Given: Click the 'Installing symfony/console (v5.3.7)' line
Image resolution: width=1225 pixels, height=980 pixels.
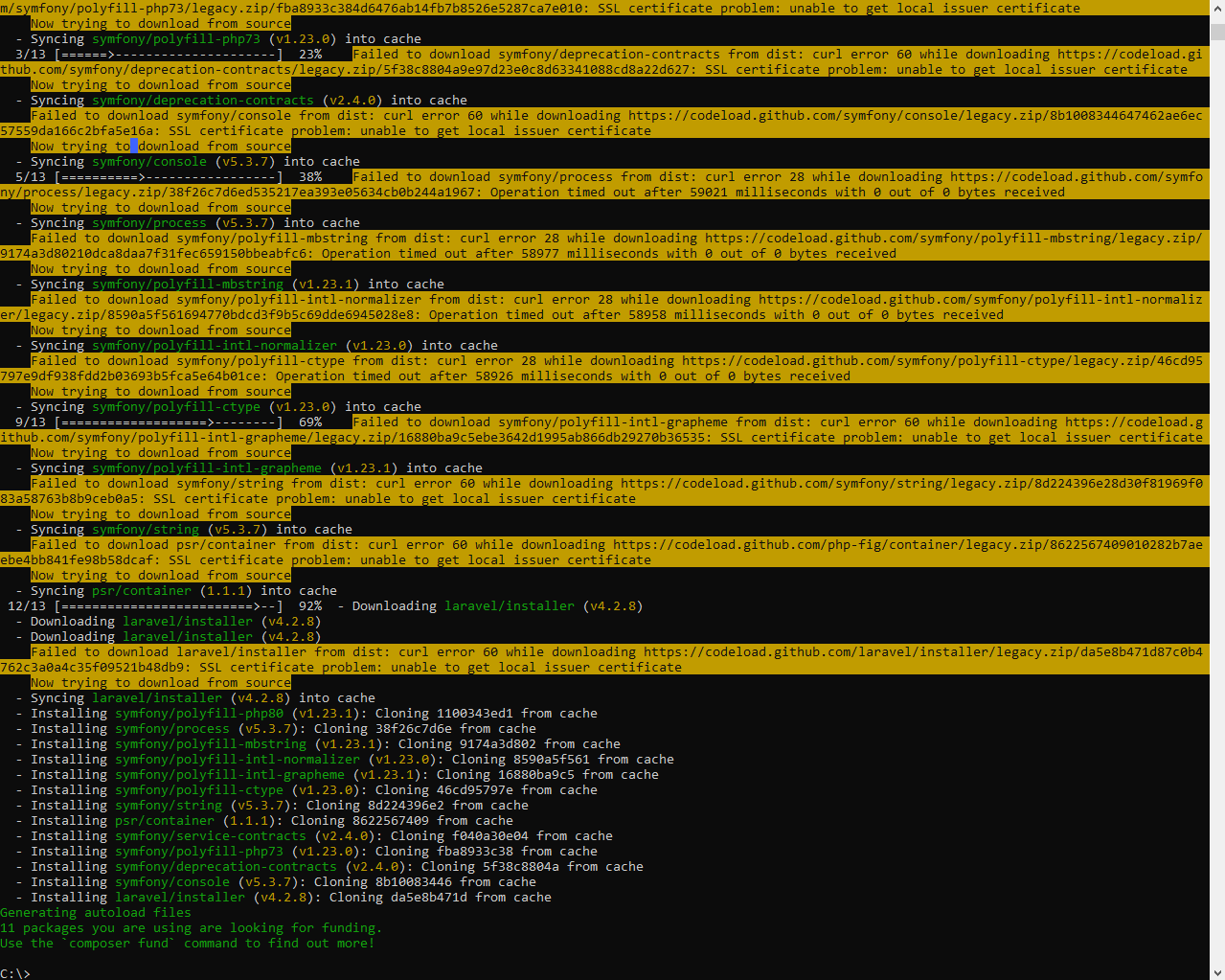Looking at the screenshot, I should [276, 882].
